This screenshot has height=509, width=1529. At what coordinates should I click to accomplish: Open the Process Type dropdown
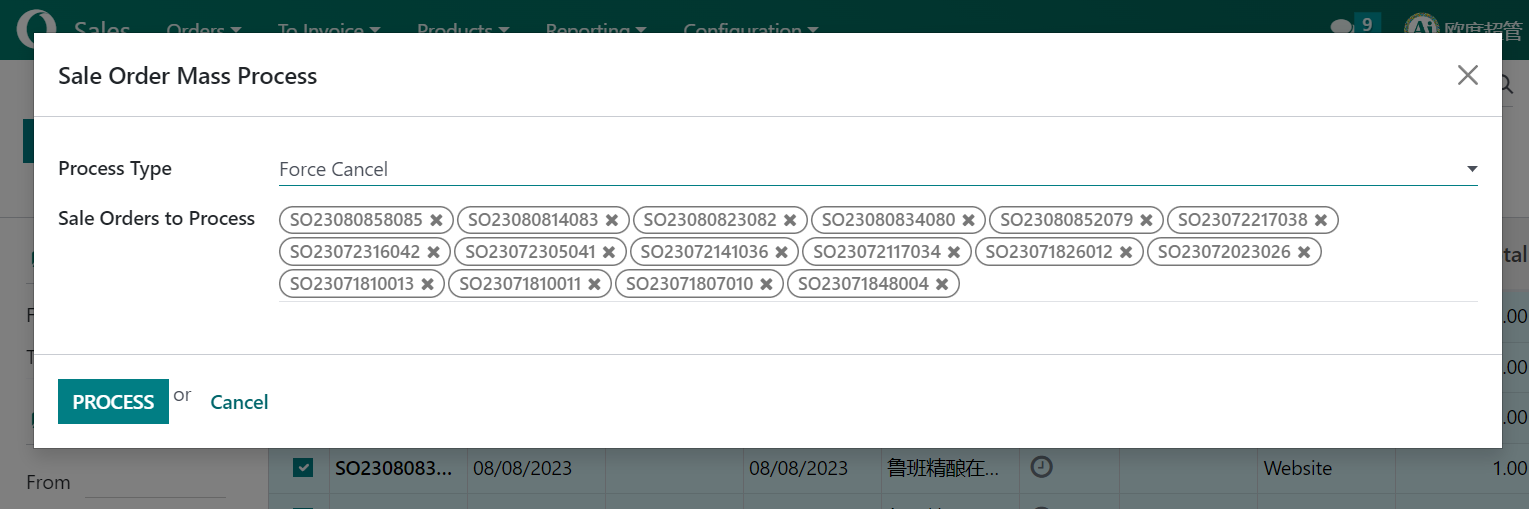pyautogui.click(x=878, y=169)
